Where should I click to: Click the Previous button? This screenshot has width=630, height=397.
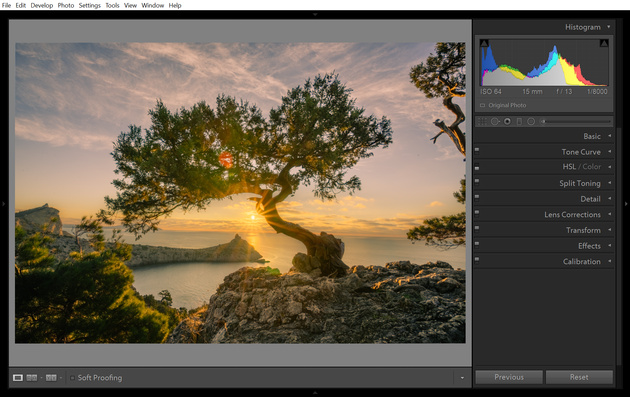(x=509, y=377)
